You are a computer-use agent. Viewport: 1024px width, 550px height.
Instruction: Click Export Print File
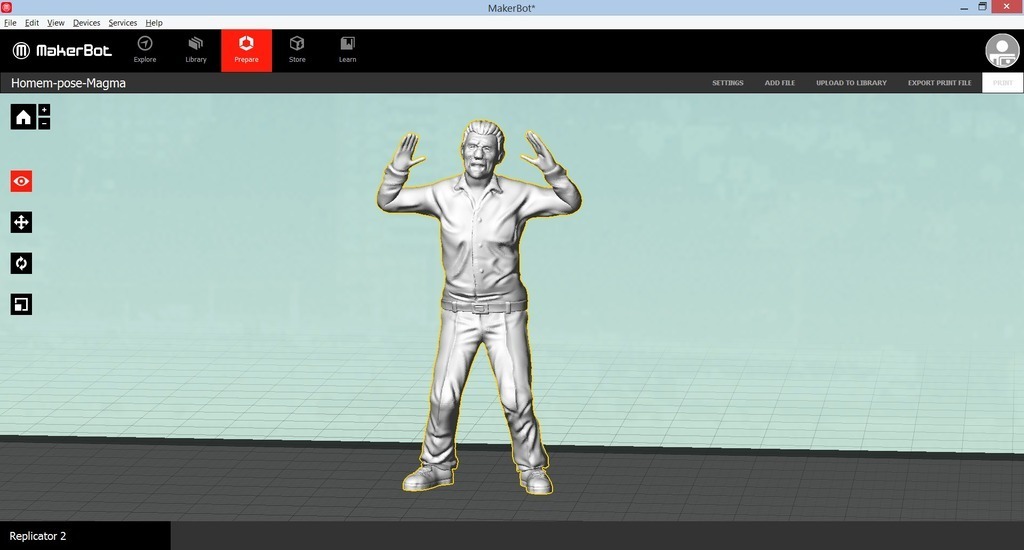[939, 83]
